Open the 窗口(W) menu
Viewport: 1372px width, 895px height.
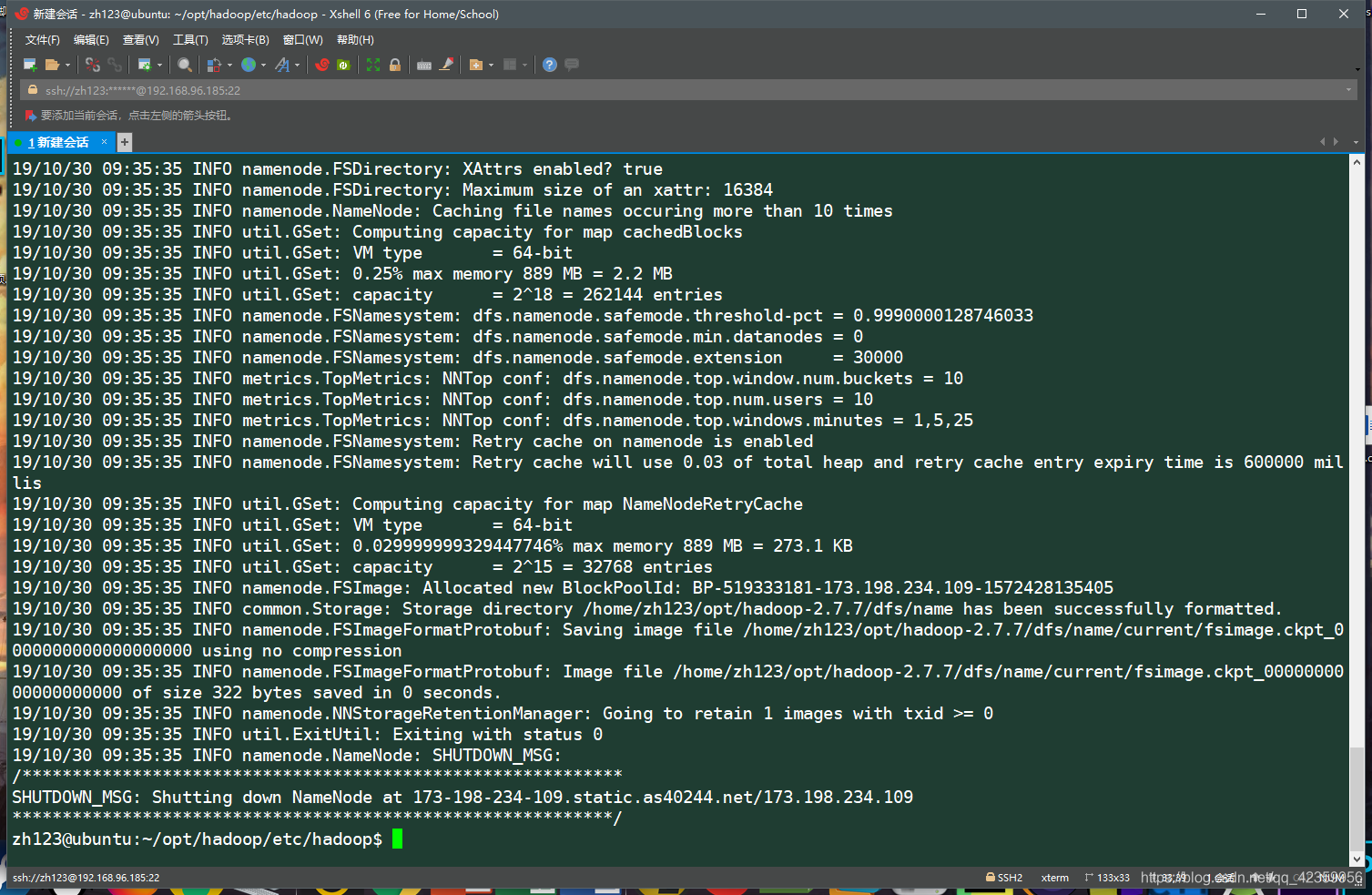tap(303, 40)
